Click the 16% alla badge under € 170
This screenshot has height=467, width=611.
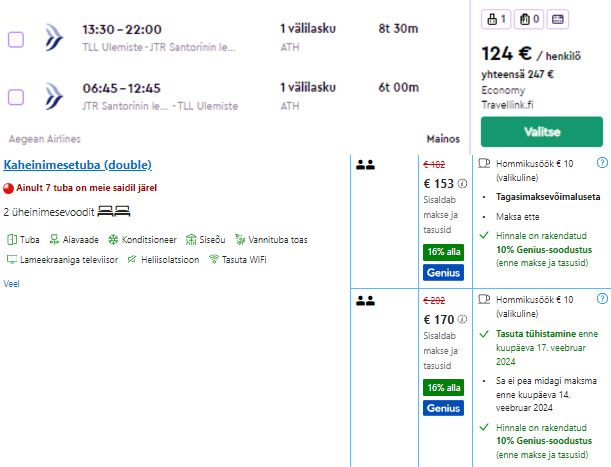(x=443, y=387)
